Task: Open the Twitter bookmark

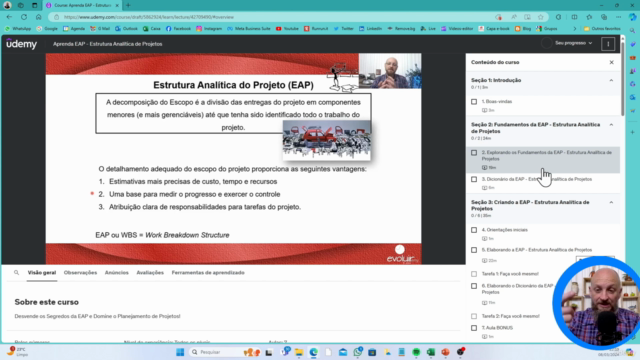Action: (x=344, y=29)
